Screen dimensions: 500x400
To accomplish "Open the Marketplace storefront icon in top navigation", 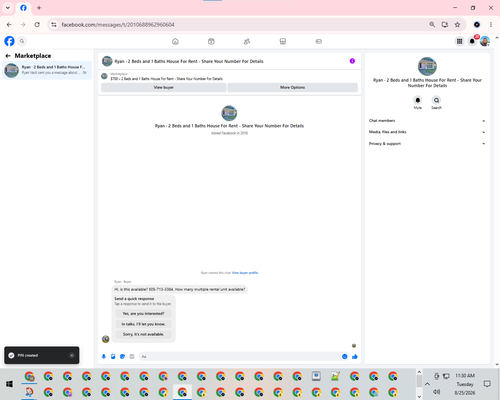I will coord(283,41).
